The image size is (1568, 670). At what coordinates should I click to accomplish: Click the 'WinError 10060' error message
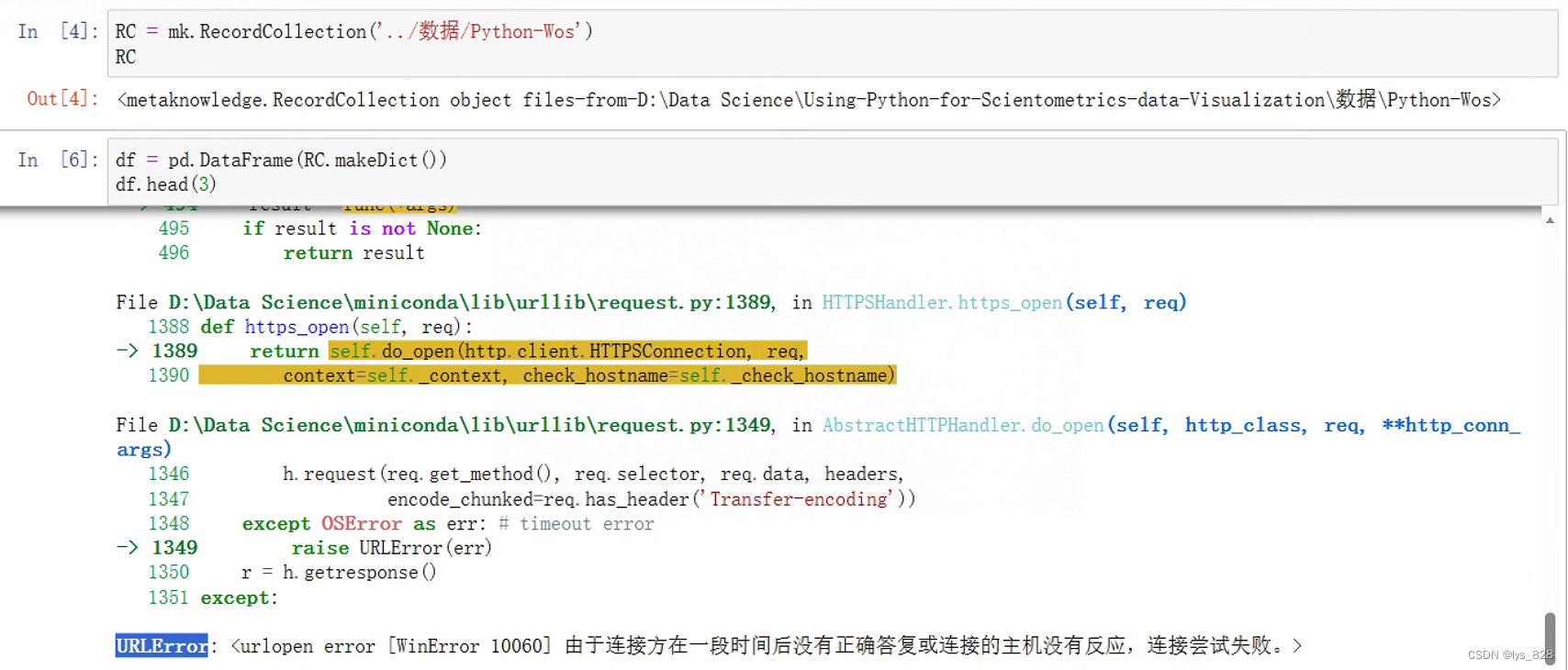pos(469,646)
